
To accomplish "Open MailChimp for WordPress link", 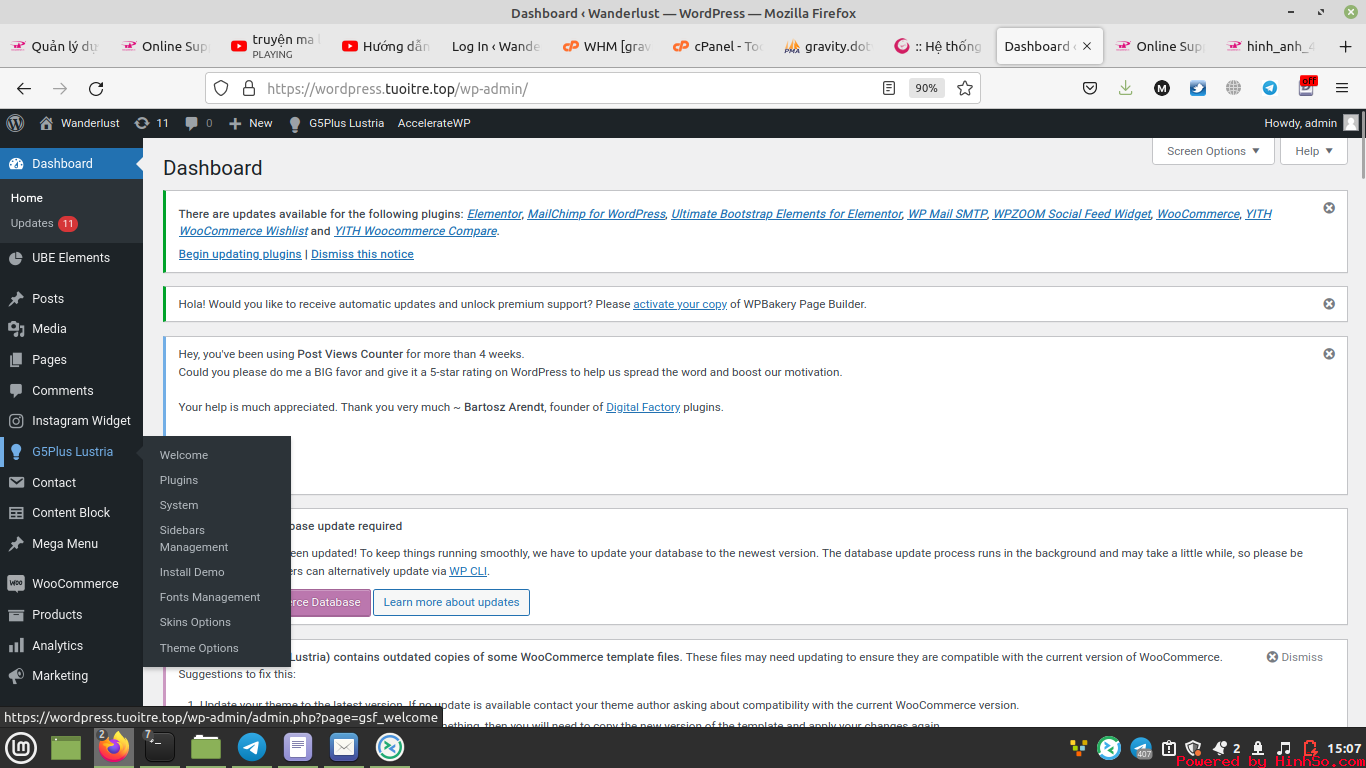I will 596,214.
